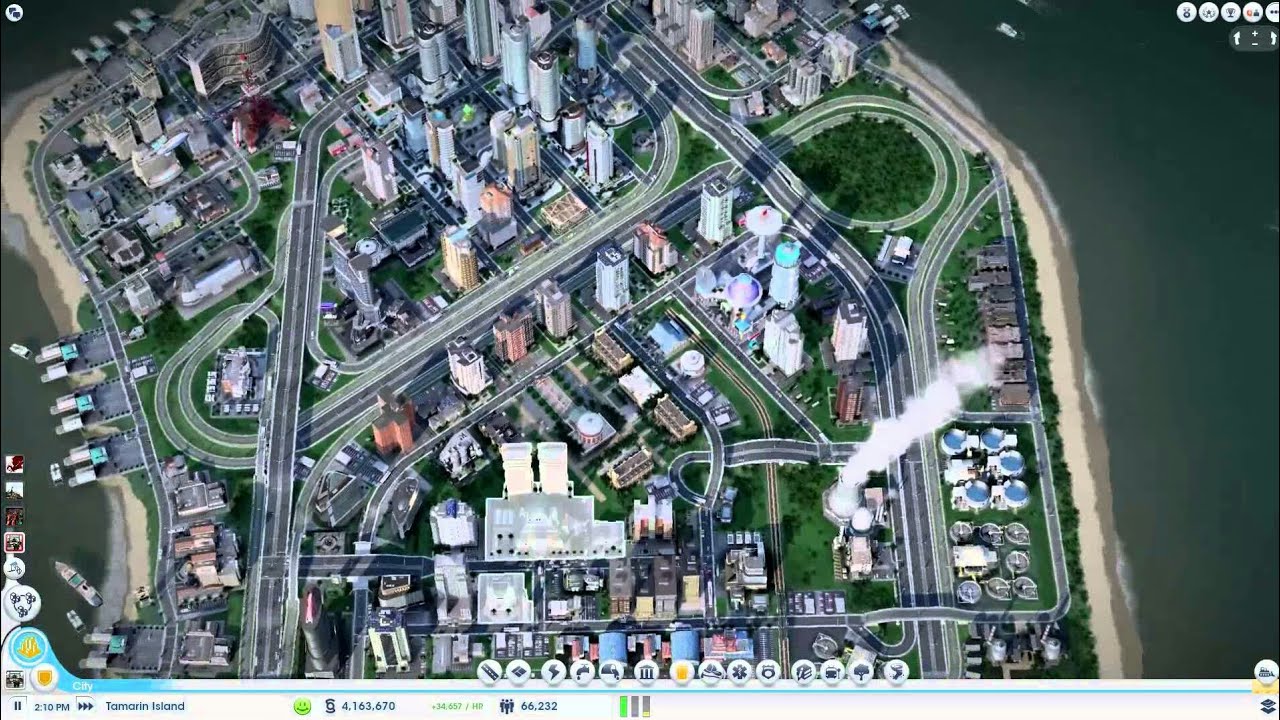This screenshot has height=720, width=1280.
Task: Click the Tamarin Island city name
Action: [x=145, y=706]
